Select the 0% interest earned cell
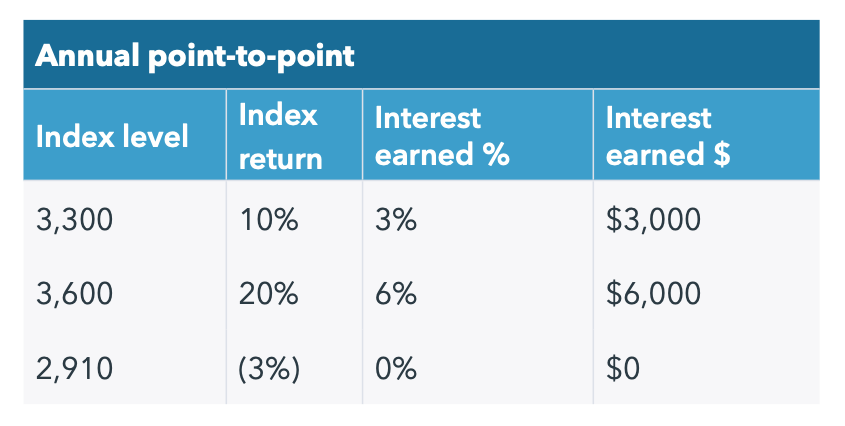The height and width of the screenshot is (426, 845). point(396,369)
